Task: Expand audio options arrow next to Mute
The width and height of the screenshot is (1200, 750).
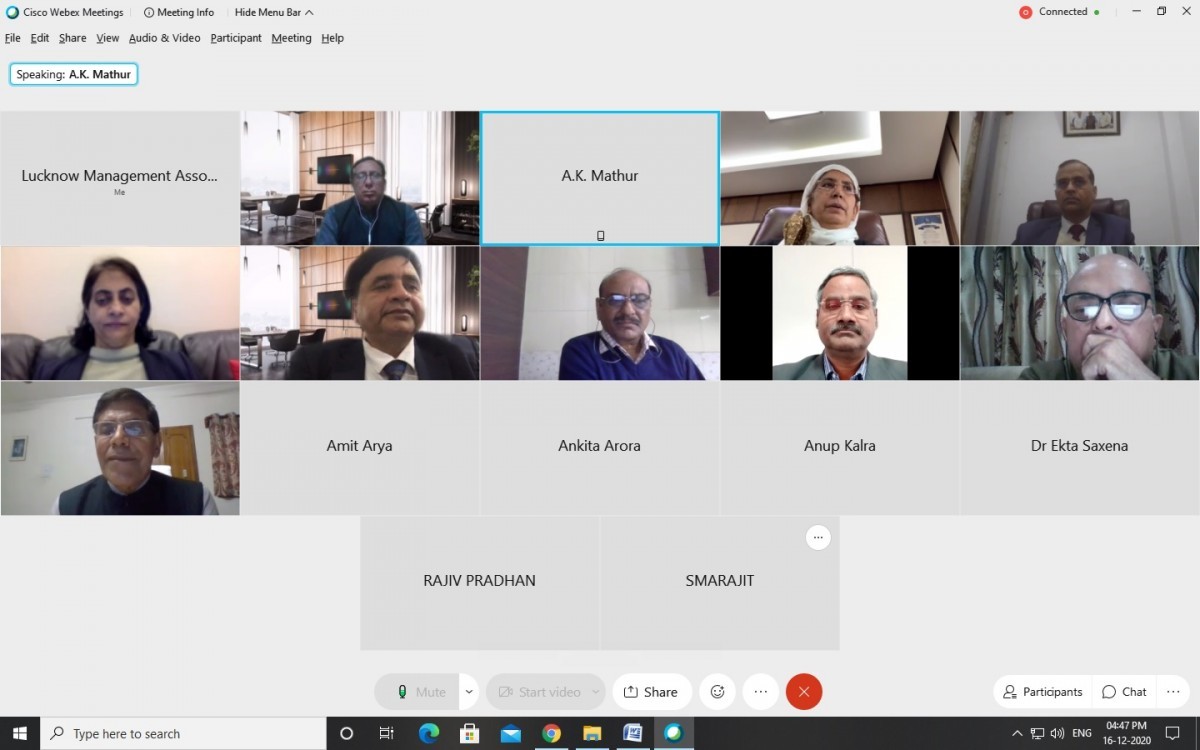Action: point(469,692)
